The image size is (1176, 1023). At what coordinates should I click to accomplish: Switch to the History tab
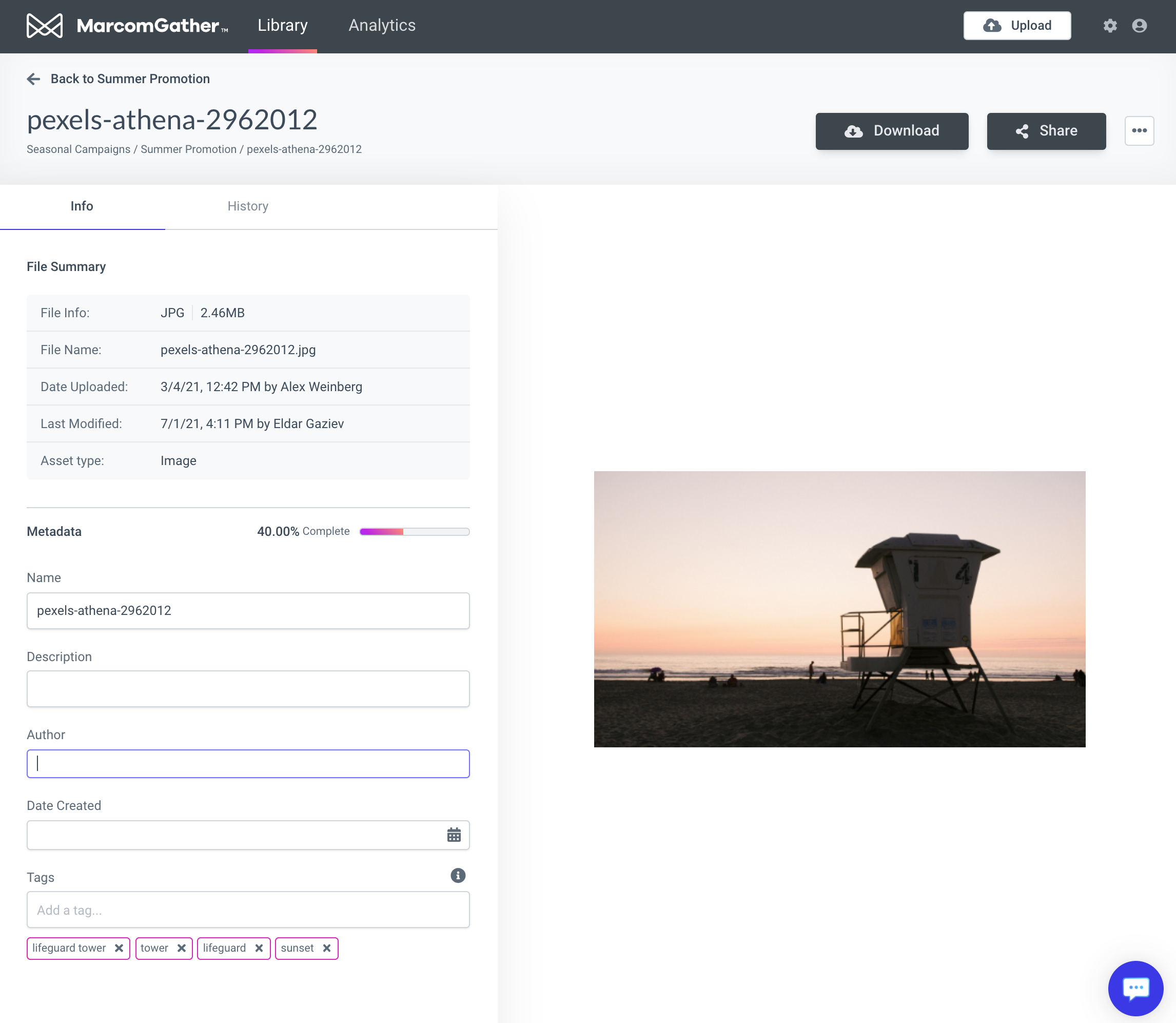click(x=248, y=206)
